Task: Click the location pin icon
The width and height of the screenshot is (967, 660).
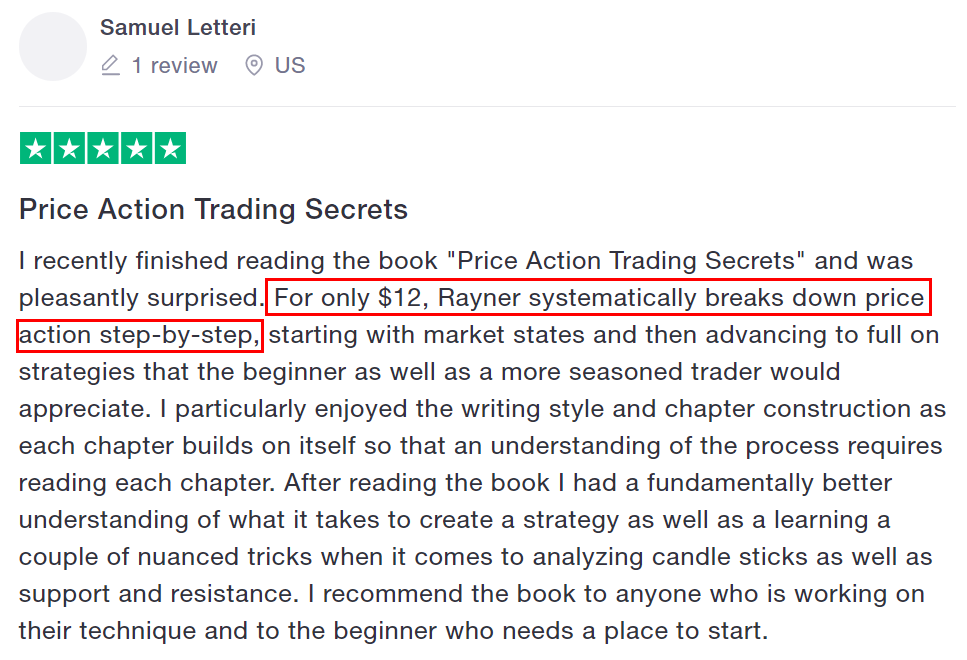Action: (x=254, y=65)
